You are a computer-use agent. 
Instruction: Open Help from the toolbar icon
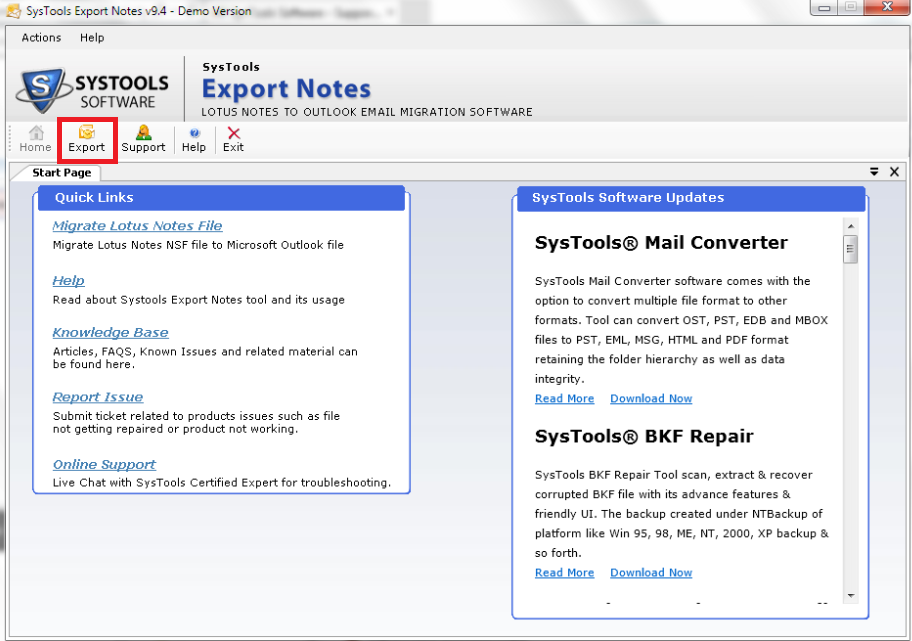pyautogui.click(x=194, y=139)
